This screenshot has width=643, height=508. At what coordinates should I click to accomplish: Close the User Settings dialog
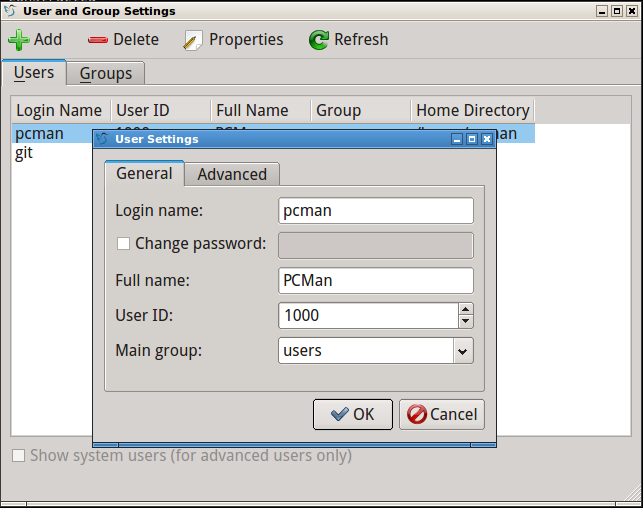point(487,139)
